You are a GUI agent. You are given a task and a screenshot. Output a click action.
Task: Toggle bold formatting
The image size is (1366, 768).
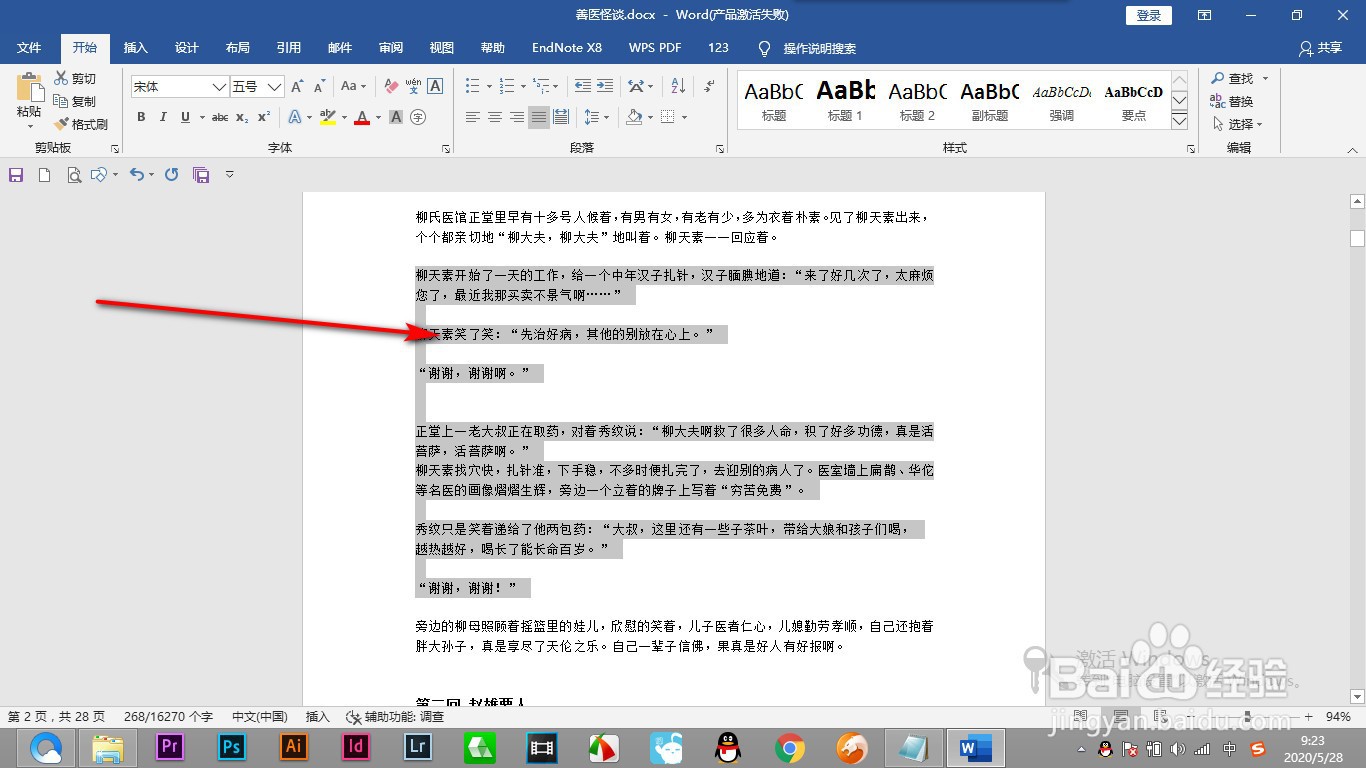tap(141, 117)
